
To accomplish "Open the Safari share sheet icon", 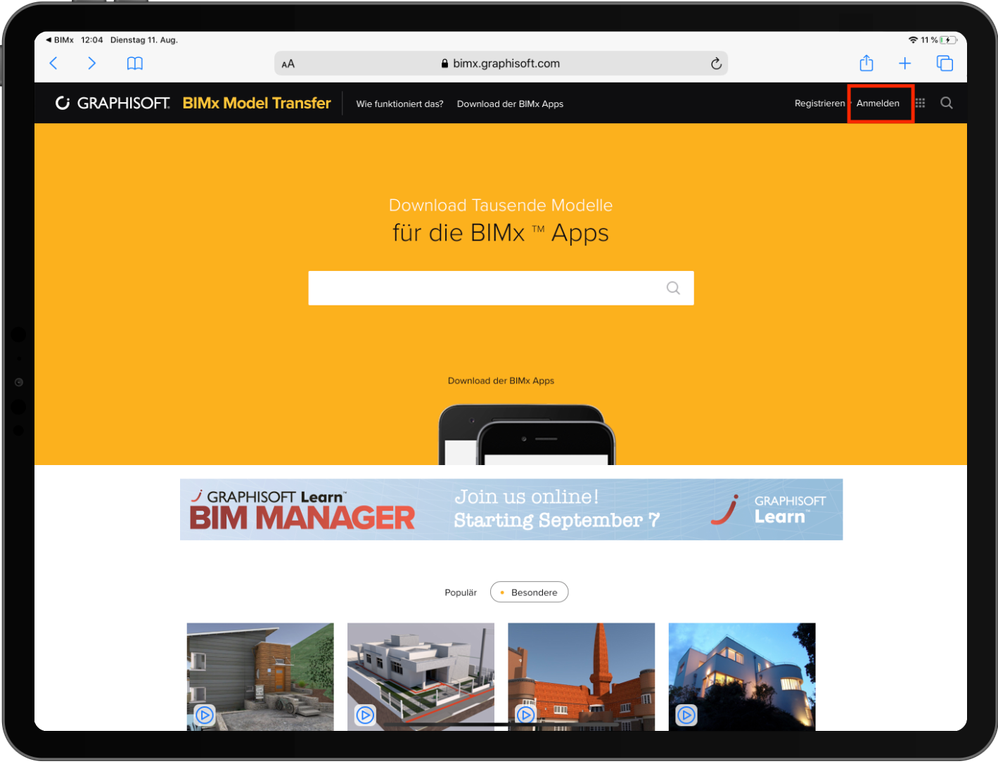I will click(866, 63).
